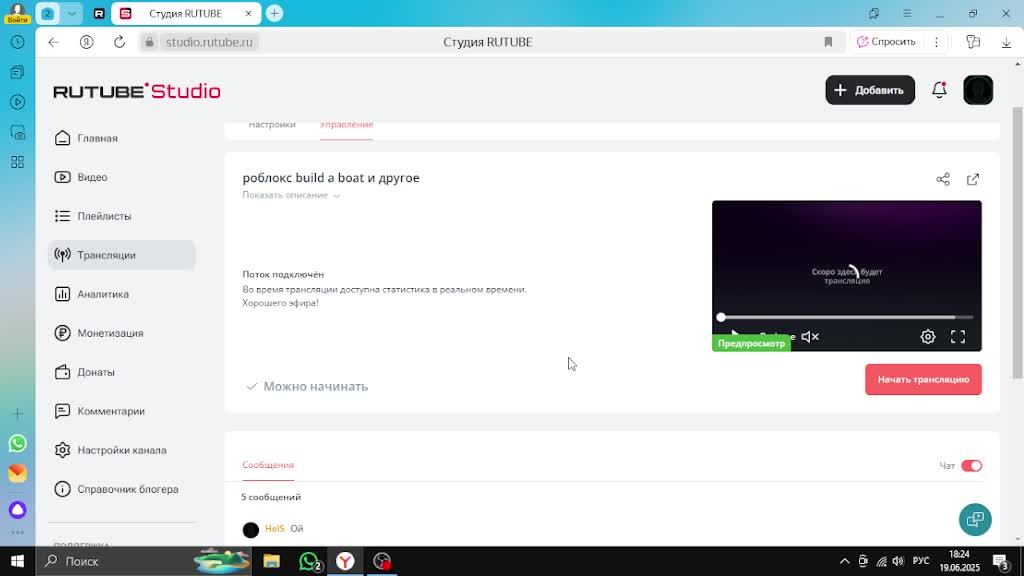This screenshot has width=1024, height=576.
Task: Open browser downloads icon
Action: (x=1006, y=42)
